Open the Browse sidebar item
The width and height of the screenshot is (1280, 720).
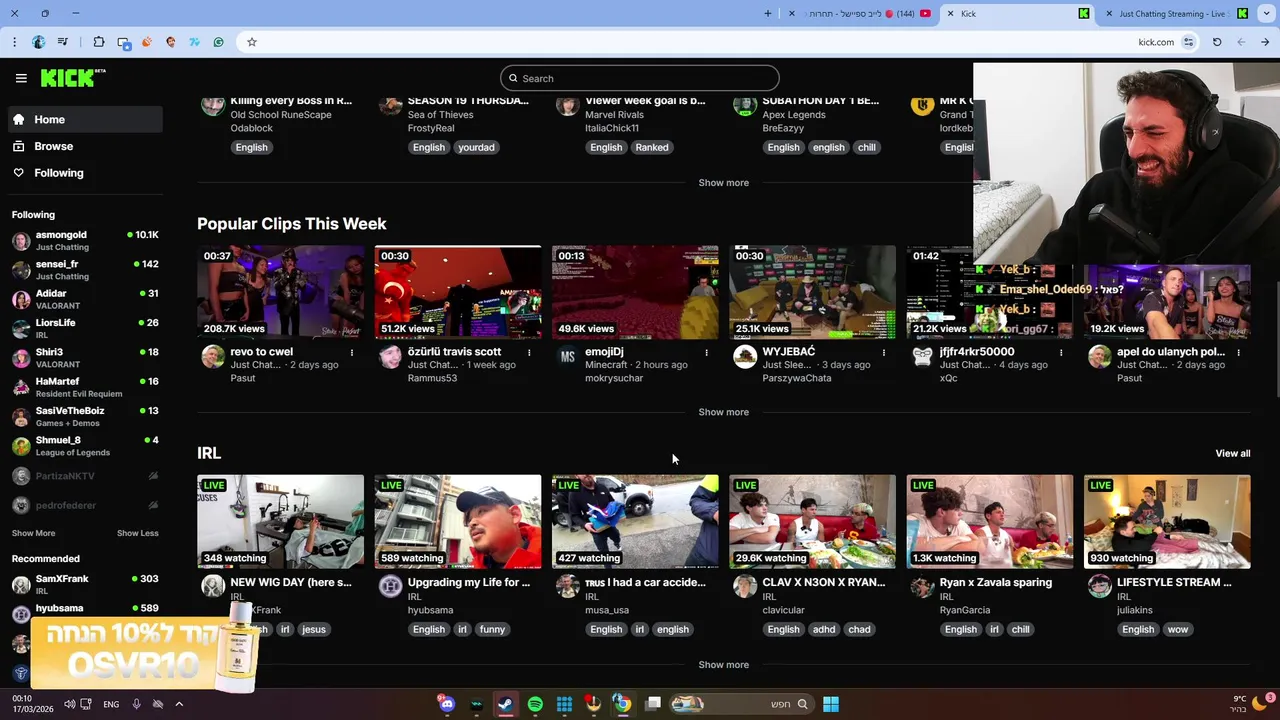coord(85,146)
